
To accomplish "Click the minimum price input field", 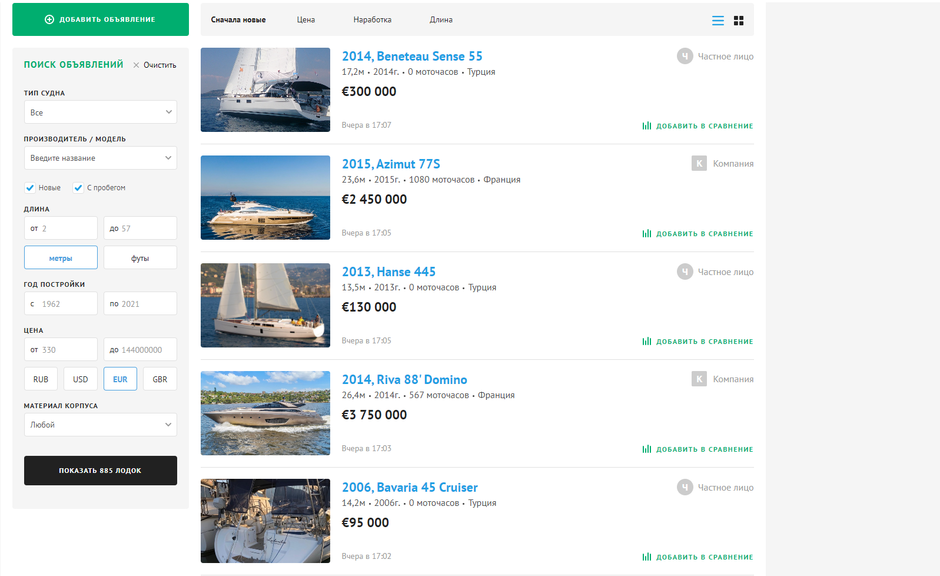I will pos(61,349).
